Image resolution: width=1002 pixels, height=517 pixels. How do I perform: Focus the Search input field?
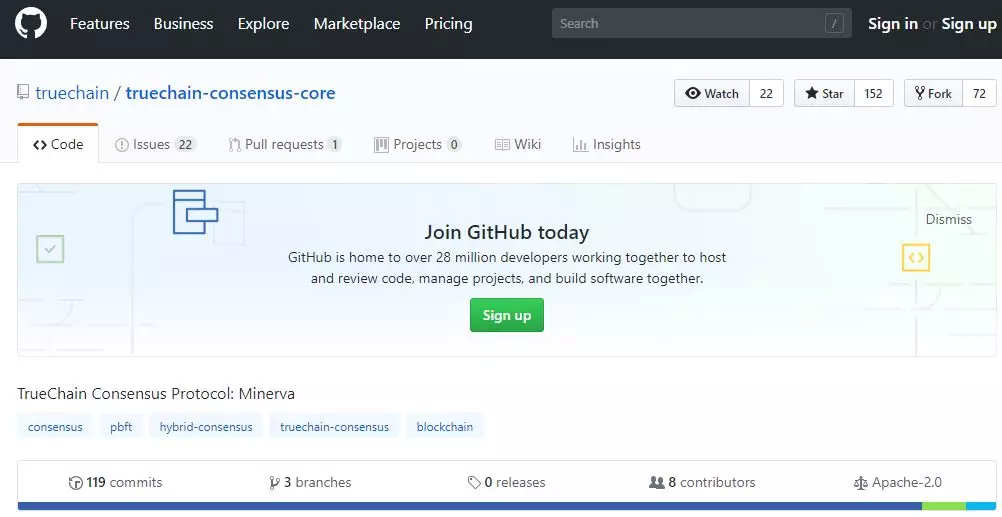point(702,24)
